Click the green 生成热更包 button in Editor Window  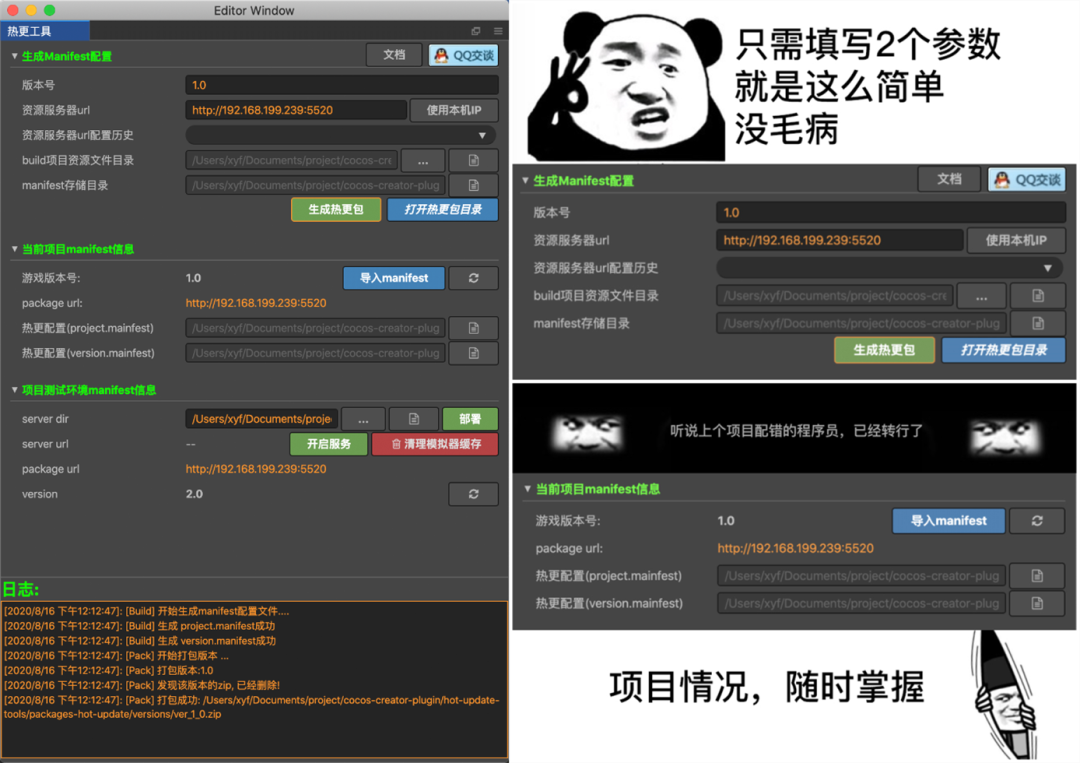coord(336,209)
